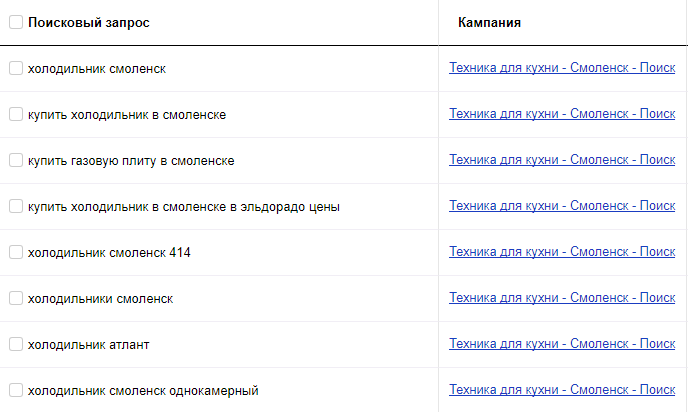Follow campaign link in газовую плиту row
Viewport: 688px width, 412px height.
(x=562, y=160)
